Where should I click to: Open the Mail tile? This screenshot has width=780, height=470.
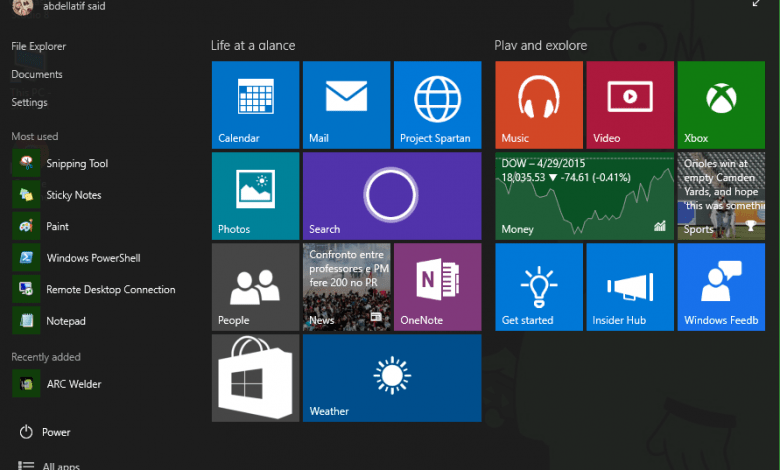click(346, 105)
